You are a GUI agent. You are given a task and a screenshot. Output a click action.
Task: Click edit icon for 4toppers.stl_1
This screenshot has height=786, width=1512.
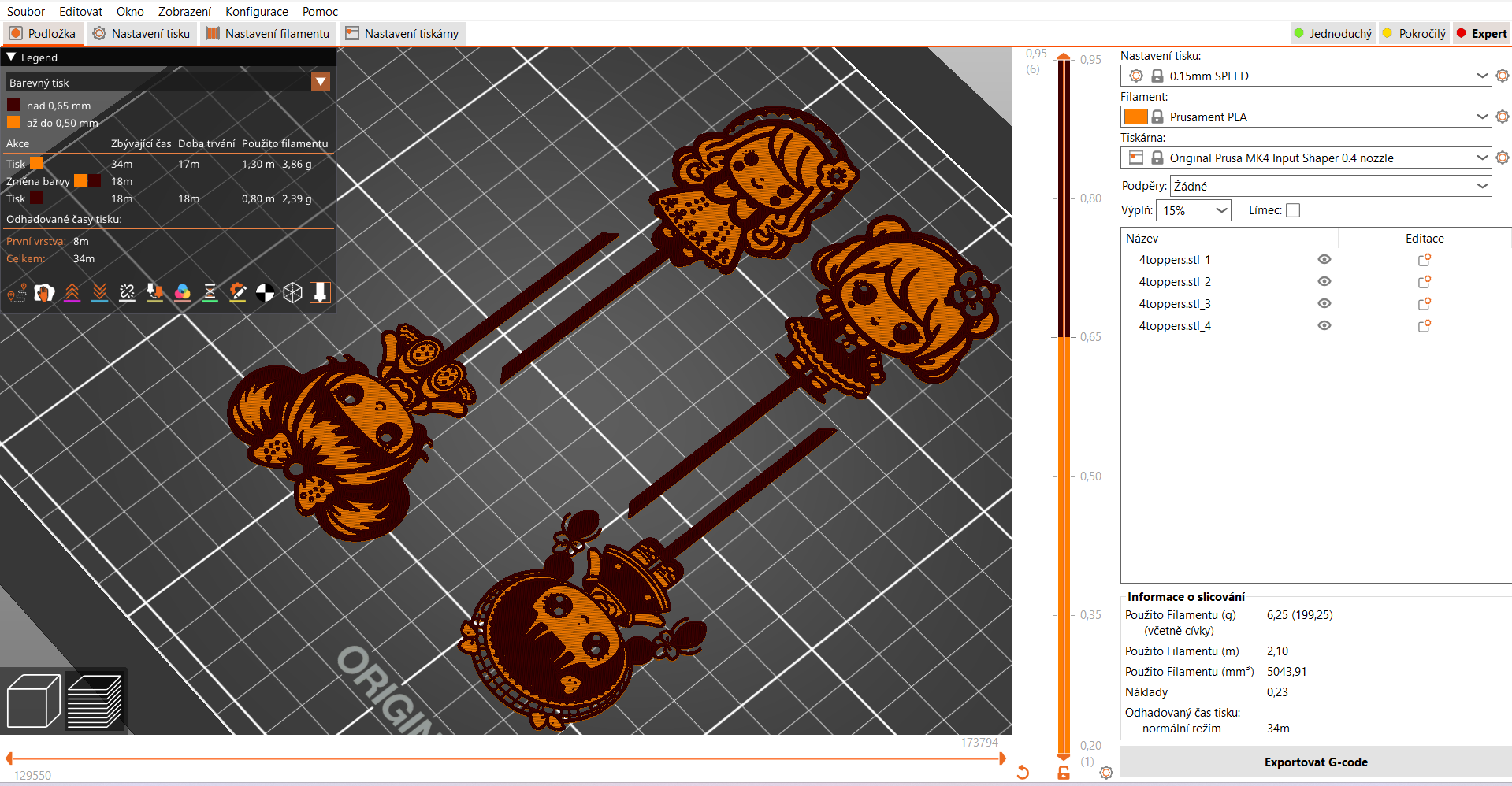pos(1425,260)
